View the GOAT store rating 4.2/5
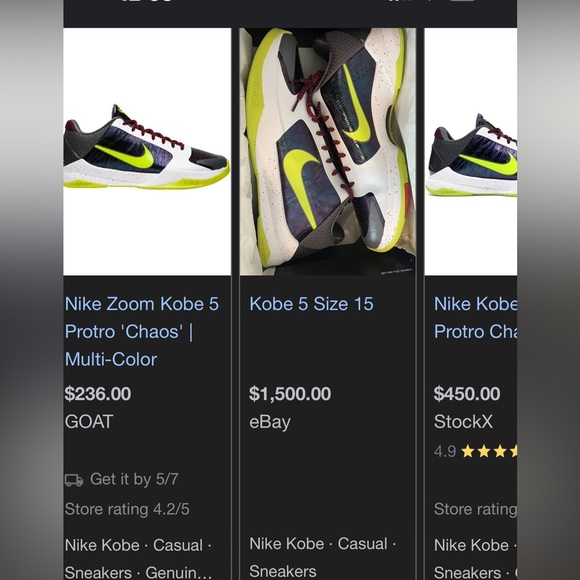This screenshot has width=580, height=580. coord(127,509)
